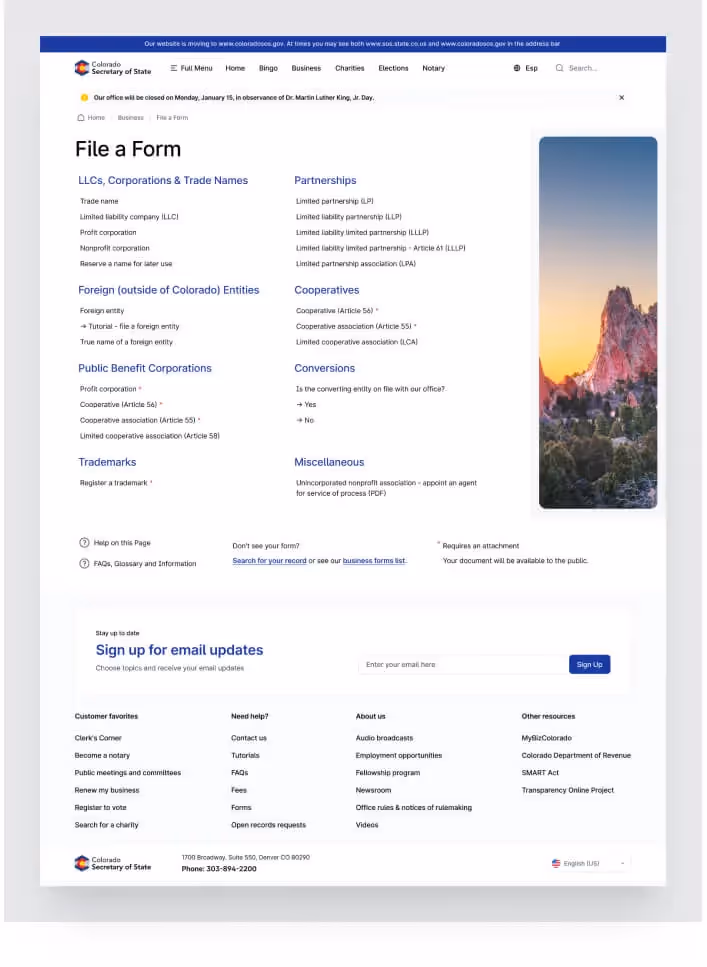The height and width of the screenshot is (967, 707).
Task: Open Open records requests link
Action: 268,825
